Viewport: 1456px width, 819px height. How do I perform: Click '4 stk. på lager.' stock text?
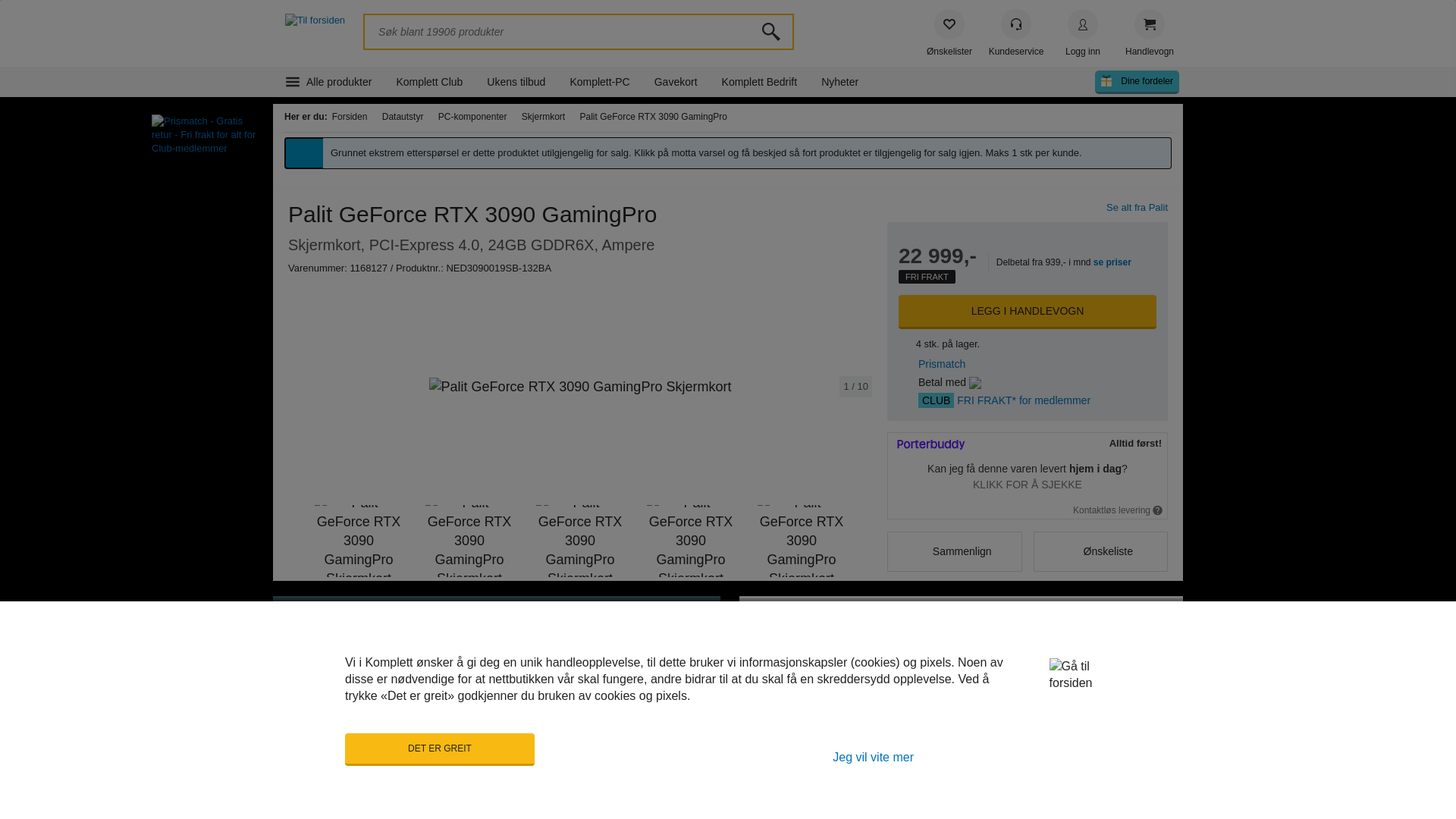click(947, 344)
